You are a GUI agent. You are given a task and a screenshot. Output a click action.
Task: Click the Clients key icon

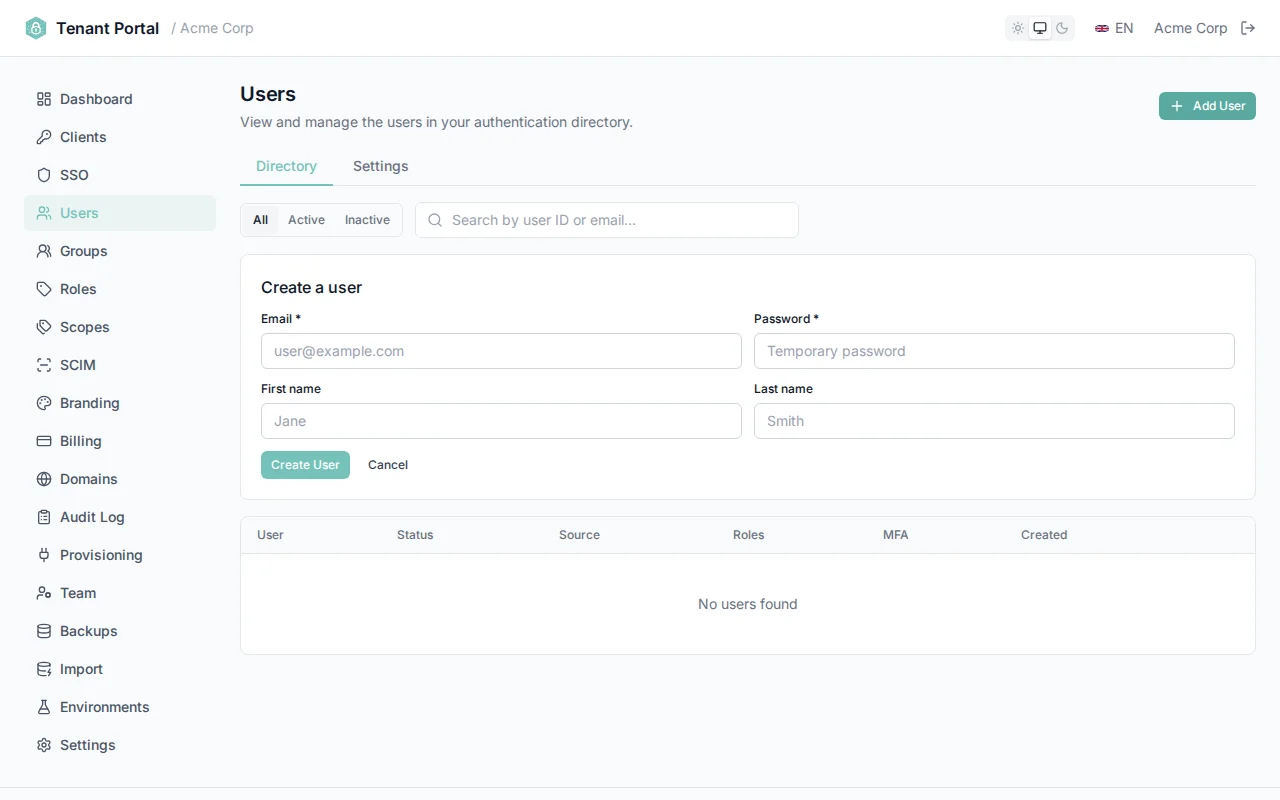click(44, 137)
